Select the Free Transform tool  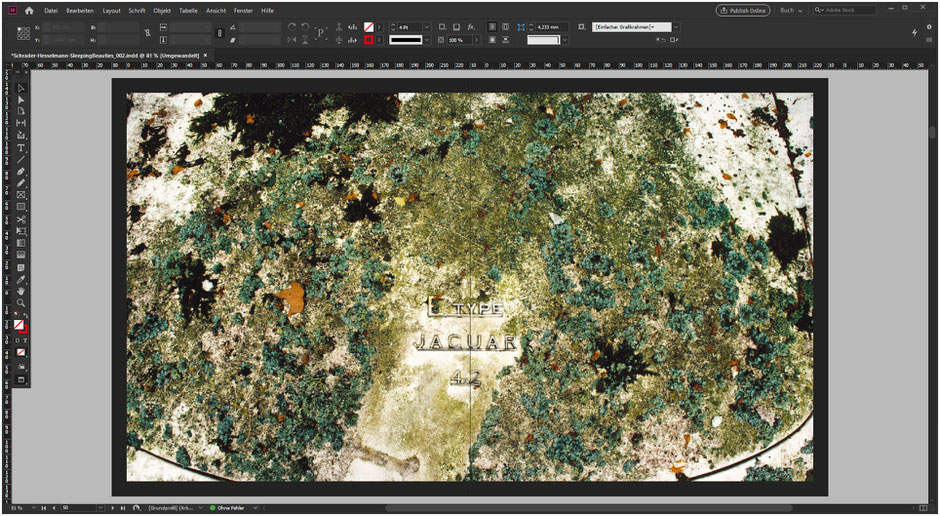(x=21, y=231)
